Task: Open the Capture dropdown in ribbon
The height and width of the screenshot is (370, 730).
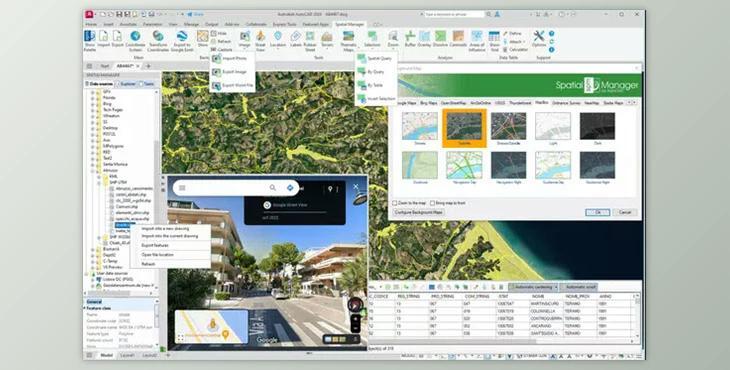Action: tap(222, 49)
